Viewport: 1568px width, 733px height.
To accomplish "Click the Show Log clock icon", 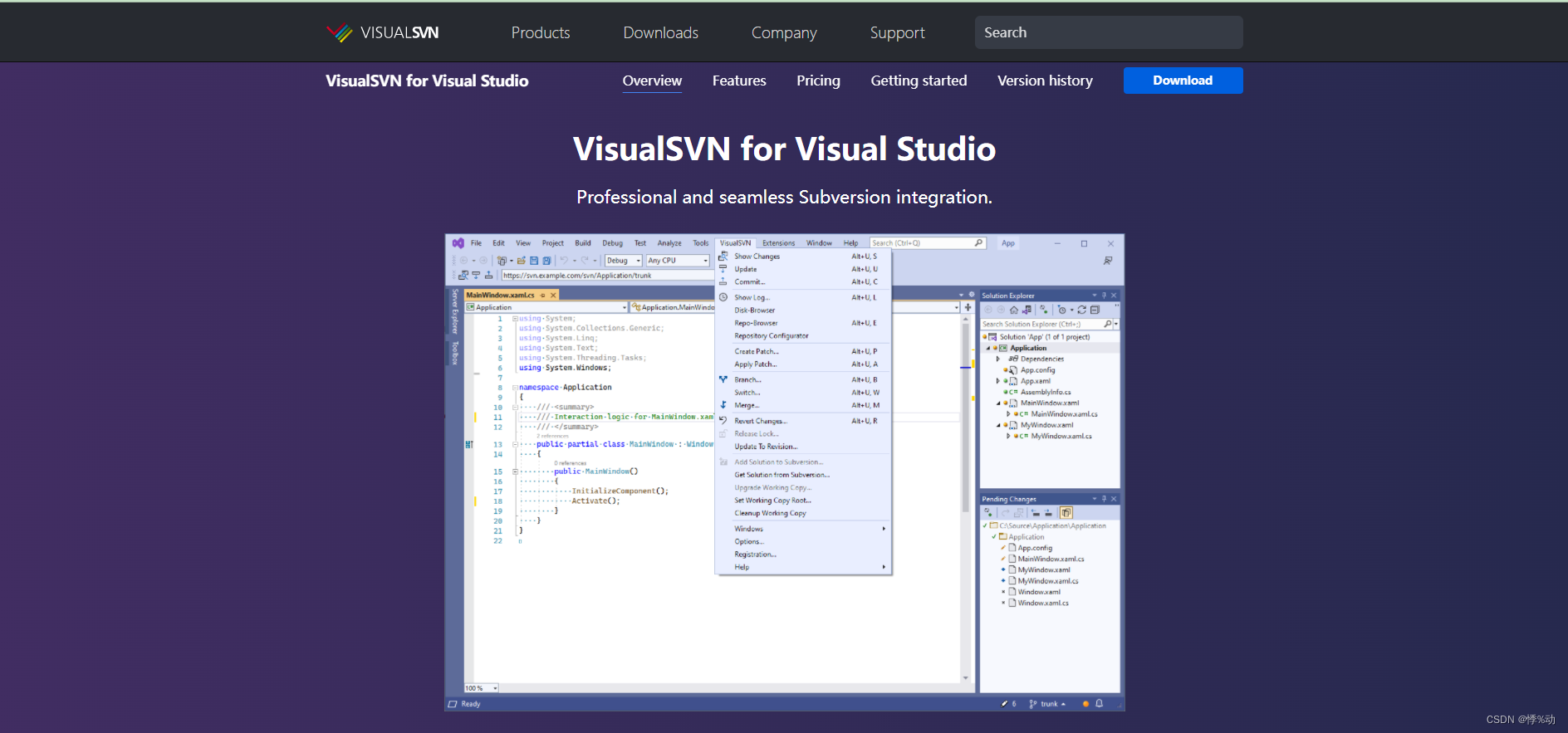I will 723,297.
